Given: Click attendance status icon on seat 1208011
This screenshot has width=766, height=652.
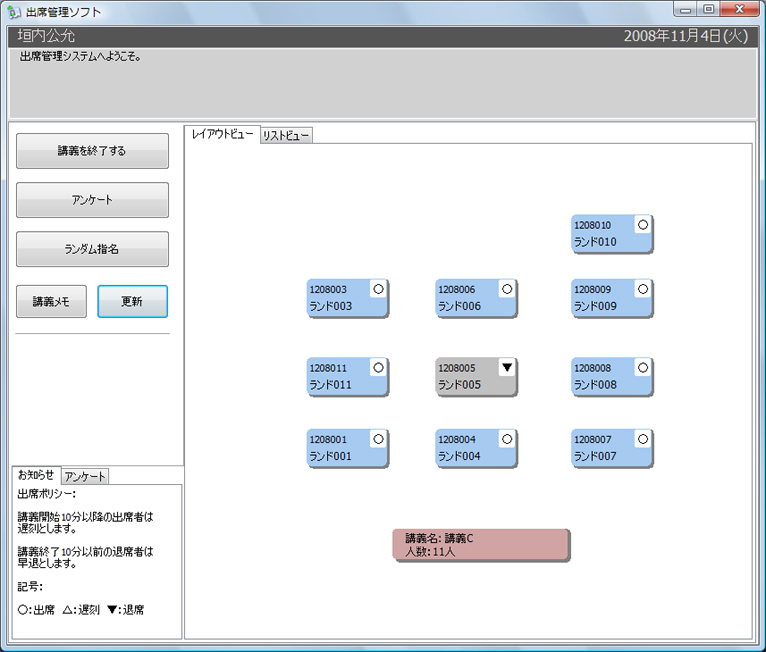Looking at the screenshot, I should (x=378, y=368).
